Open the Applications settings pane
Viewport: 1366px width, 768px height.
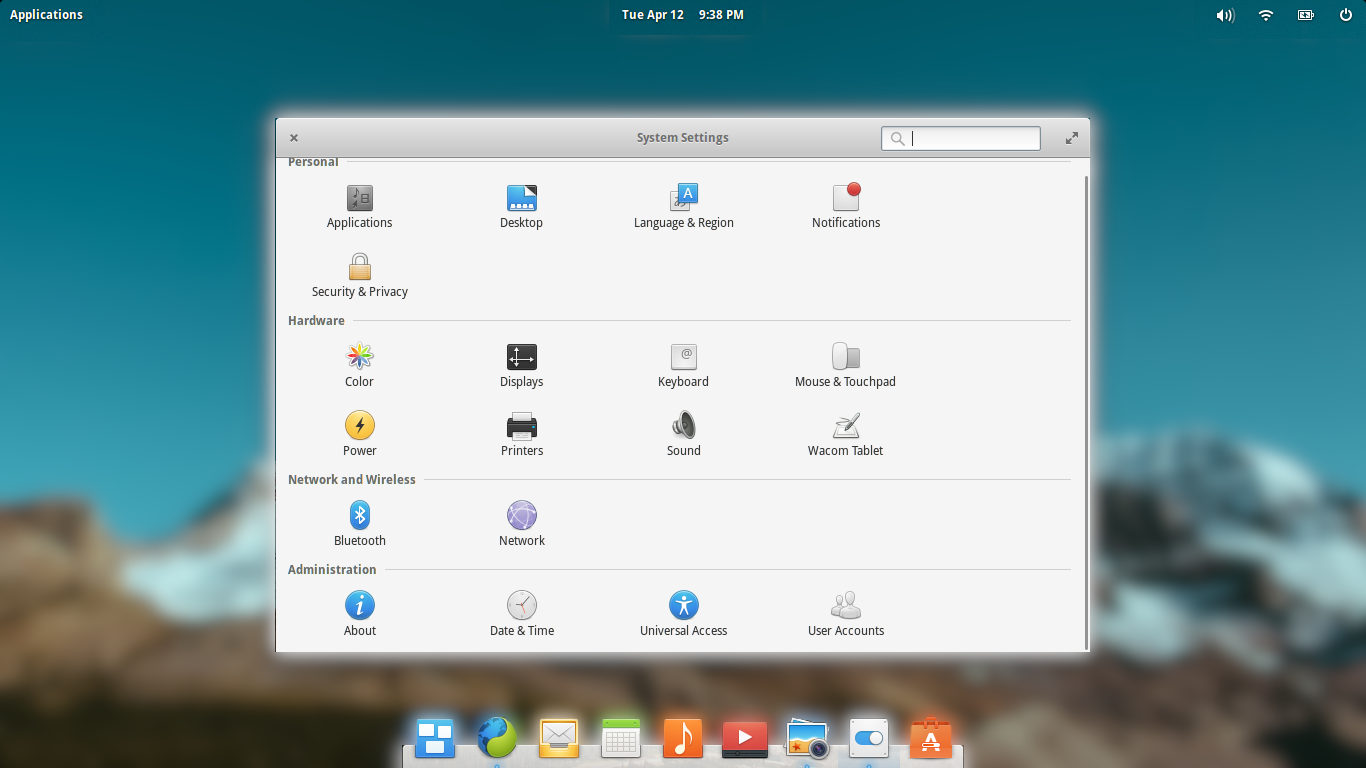tap(360, 207)
